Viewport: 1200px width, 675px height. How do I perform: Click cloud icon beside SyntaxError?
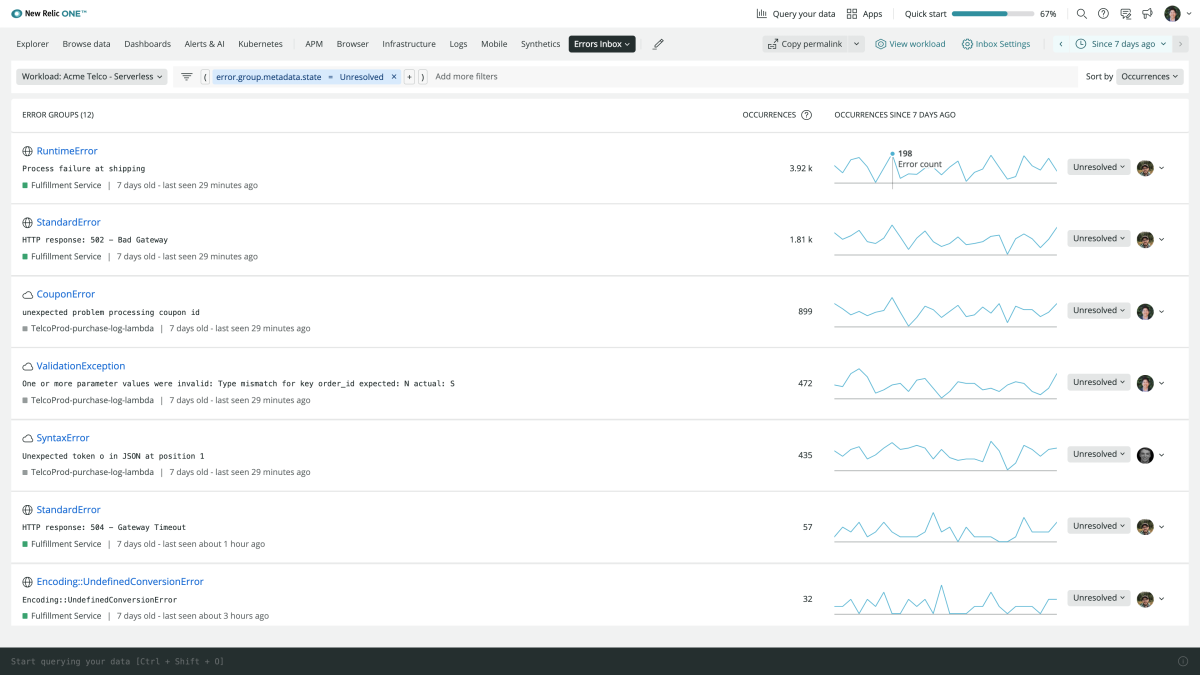tap(28, 438)
